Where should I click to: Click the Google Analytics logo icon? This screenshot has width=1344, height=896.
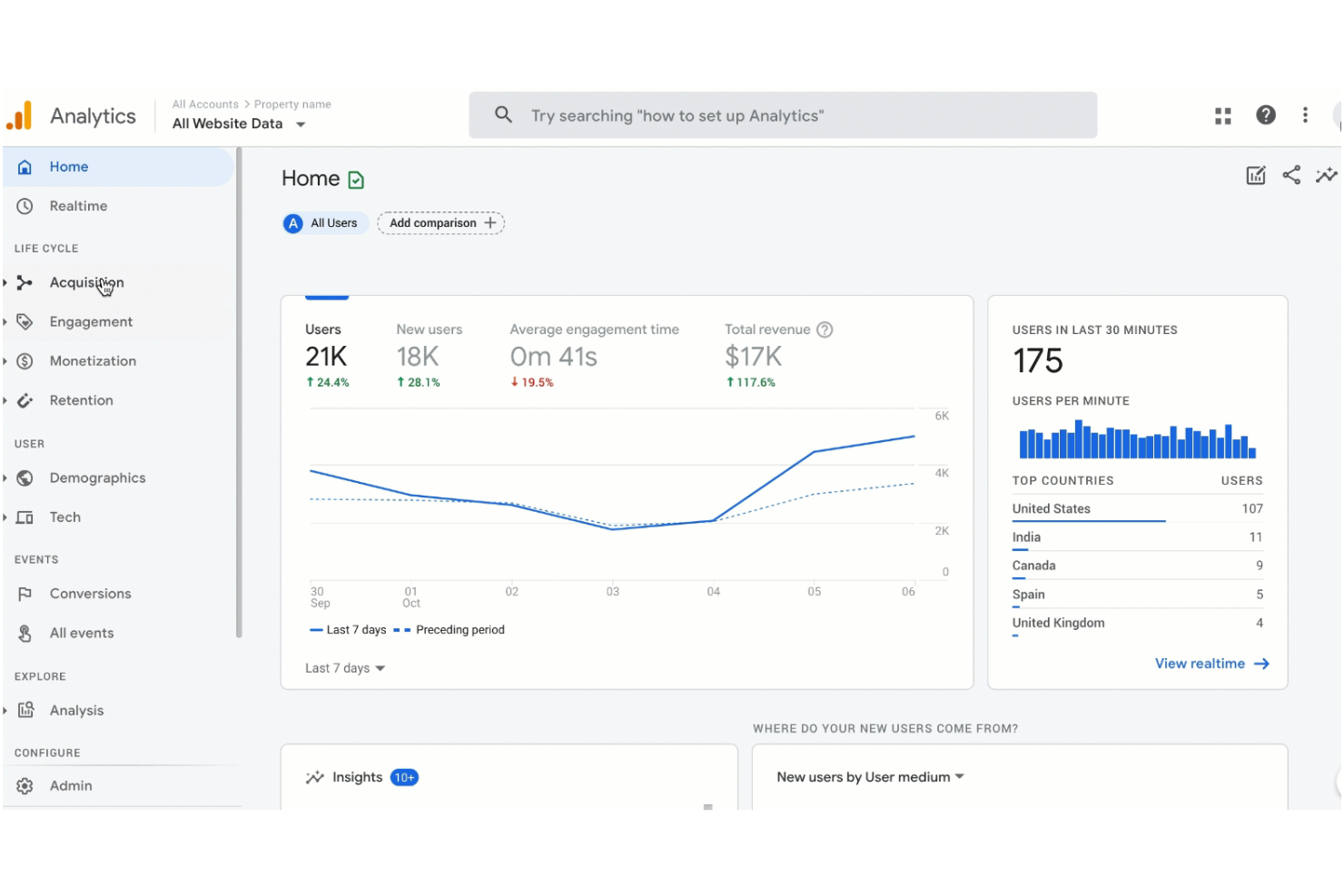[19, 116]
